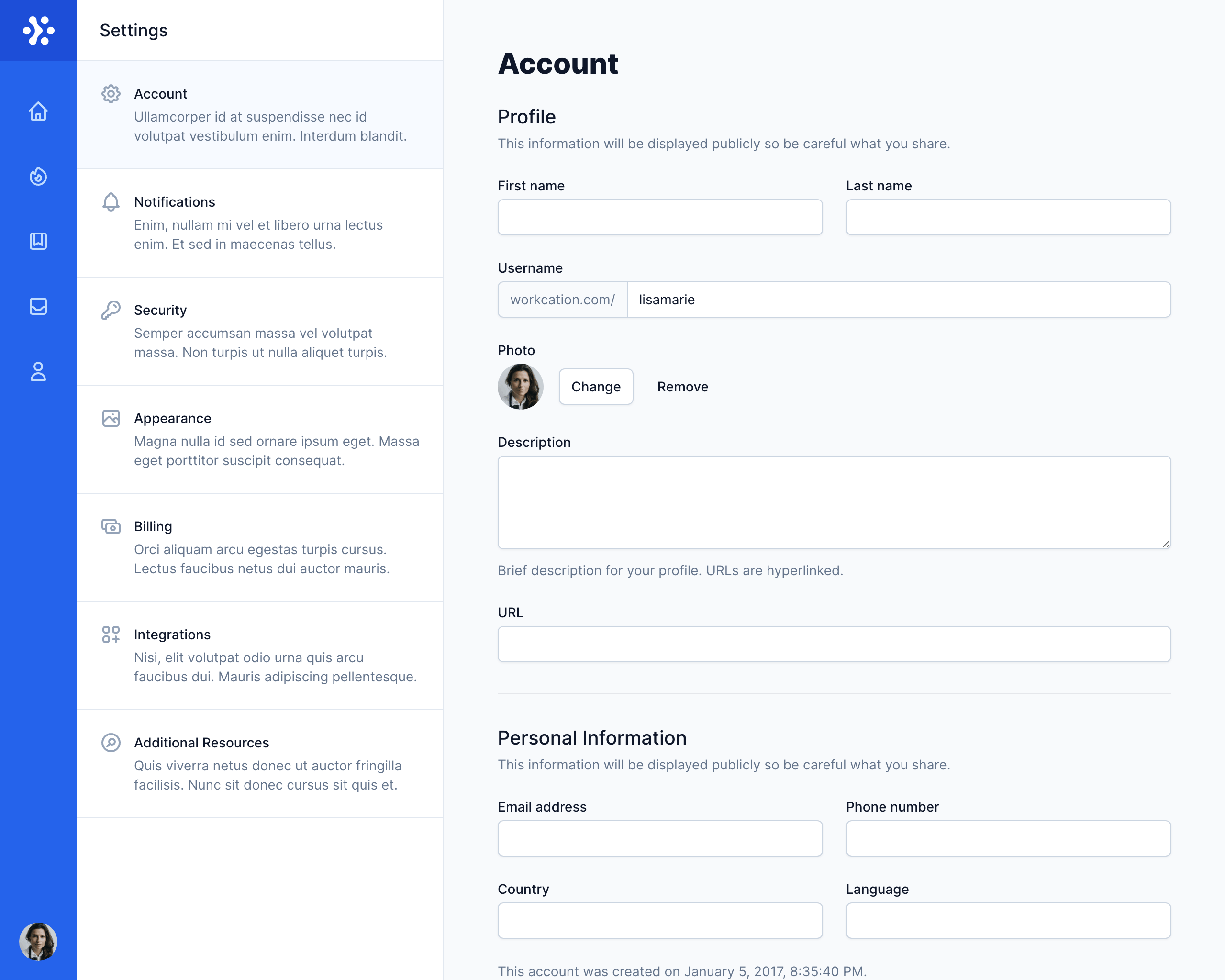Viewport: 1225px width, 980px height.
Task: Go to Billing settings
Action: tap(260, 547)
